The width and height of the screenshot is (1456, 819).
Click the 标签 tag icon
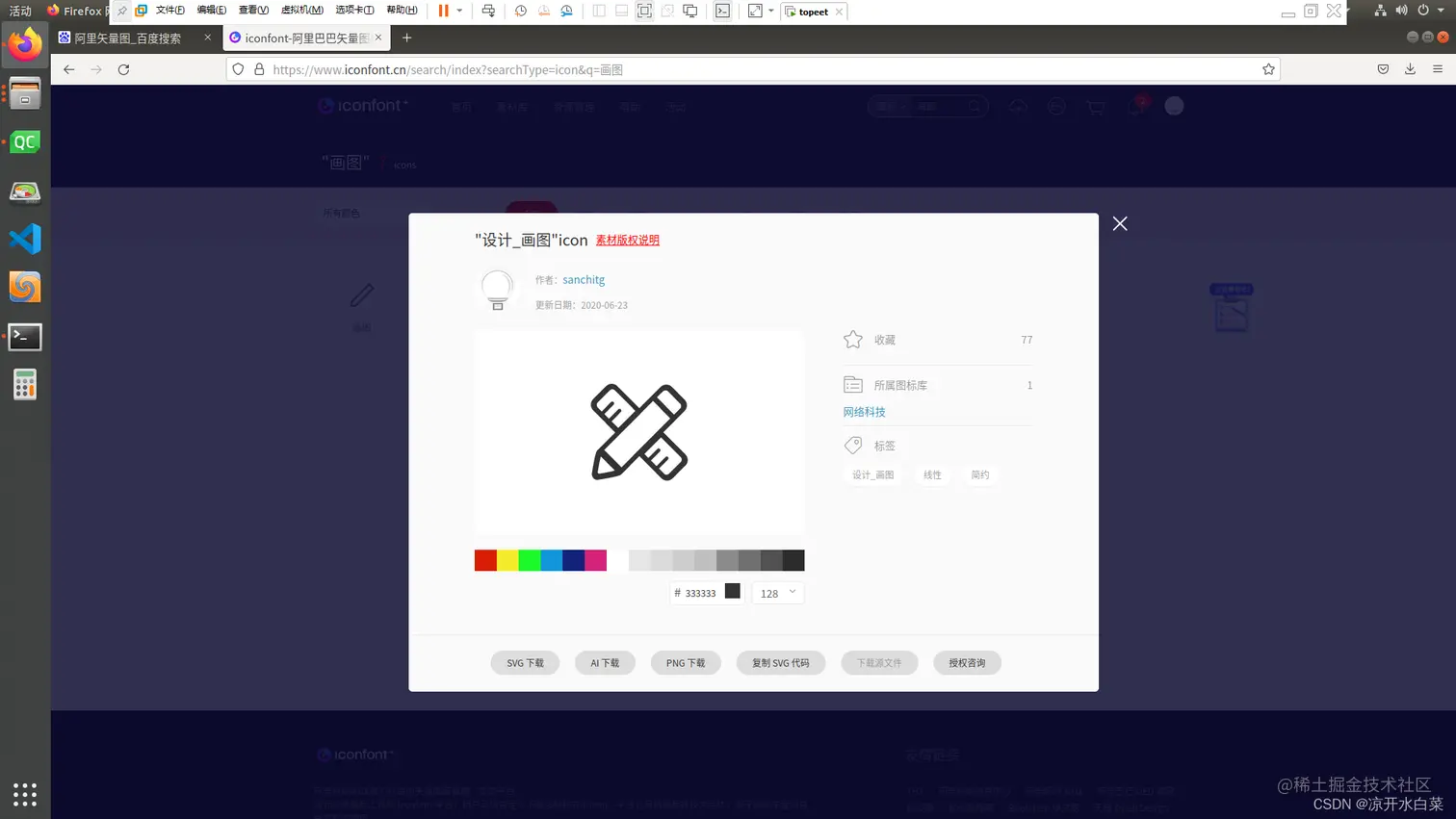(852, 445)
